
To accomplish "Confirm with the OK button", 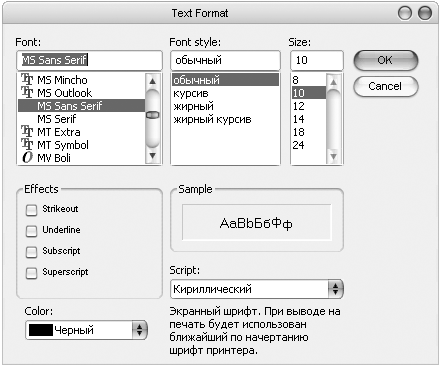I will coord(385,60).
